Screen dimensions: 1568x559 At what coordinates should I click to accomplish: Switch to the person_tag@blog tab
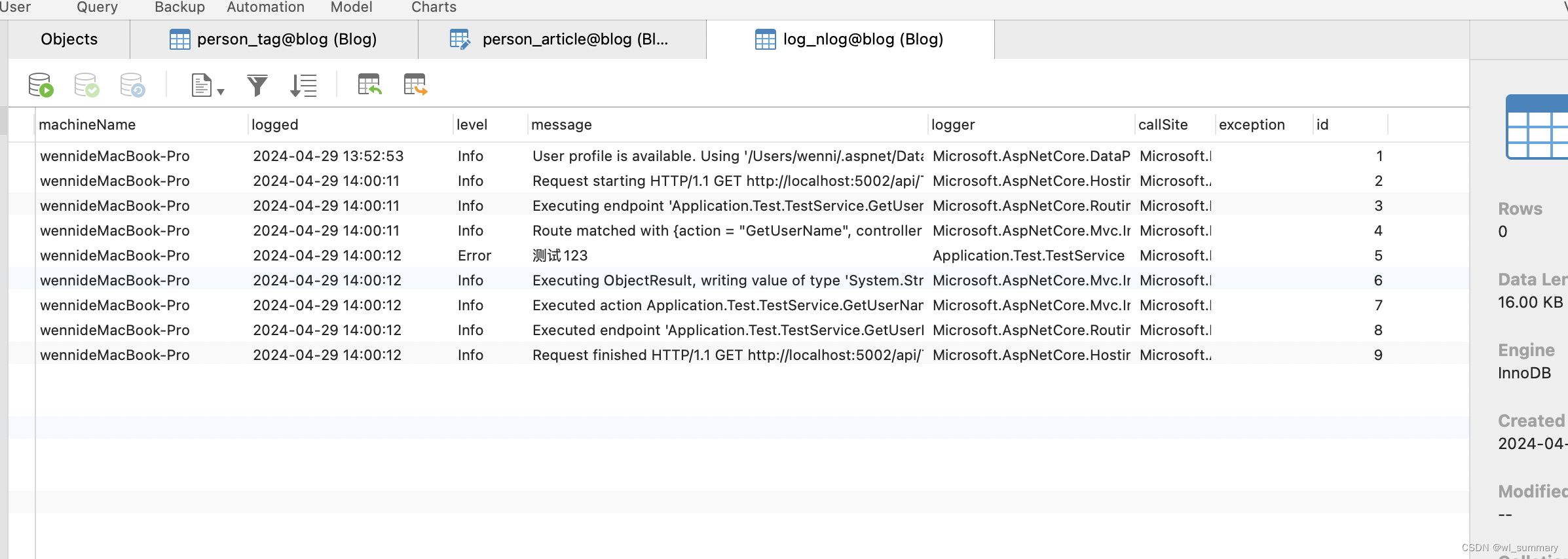(x=274, y=39)
